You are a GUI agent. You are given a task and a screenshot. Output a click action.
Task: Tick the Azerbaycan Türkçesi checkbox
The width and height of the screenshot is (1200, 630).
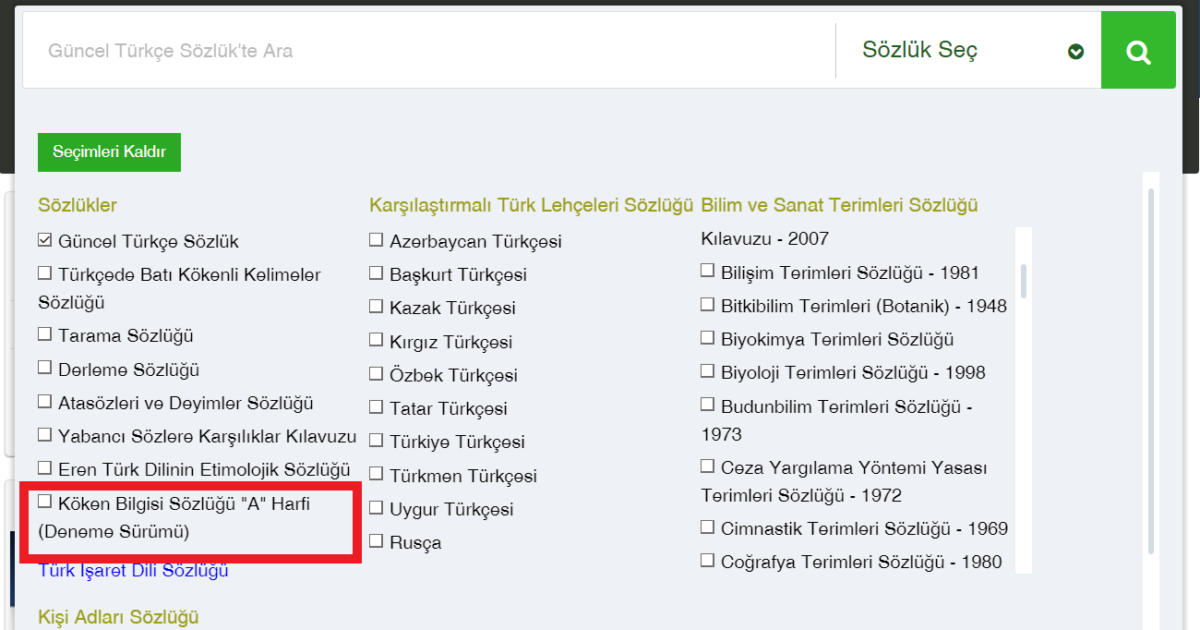point(376,240)
